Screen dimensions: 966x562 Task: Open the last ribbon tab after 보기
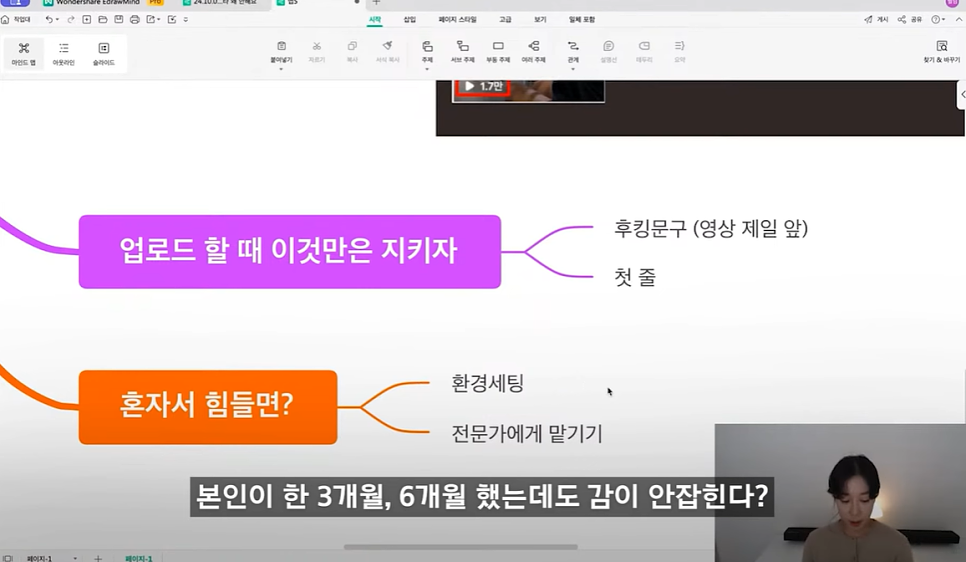pyautogui.click(x=582, y=20)
